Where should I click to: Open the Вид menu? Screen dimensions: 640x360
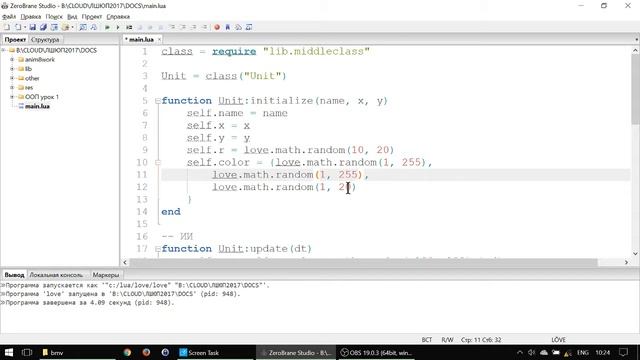(x=72, y=17)
